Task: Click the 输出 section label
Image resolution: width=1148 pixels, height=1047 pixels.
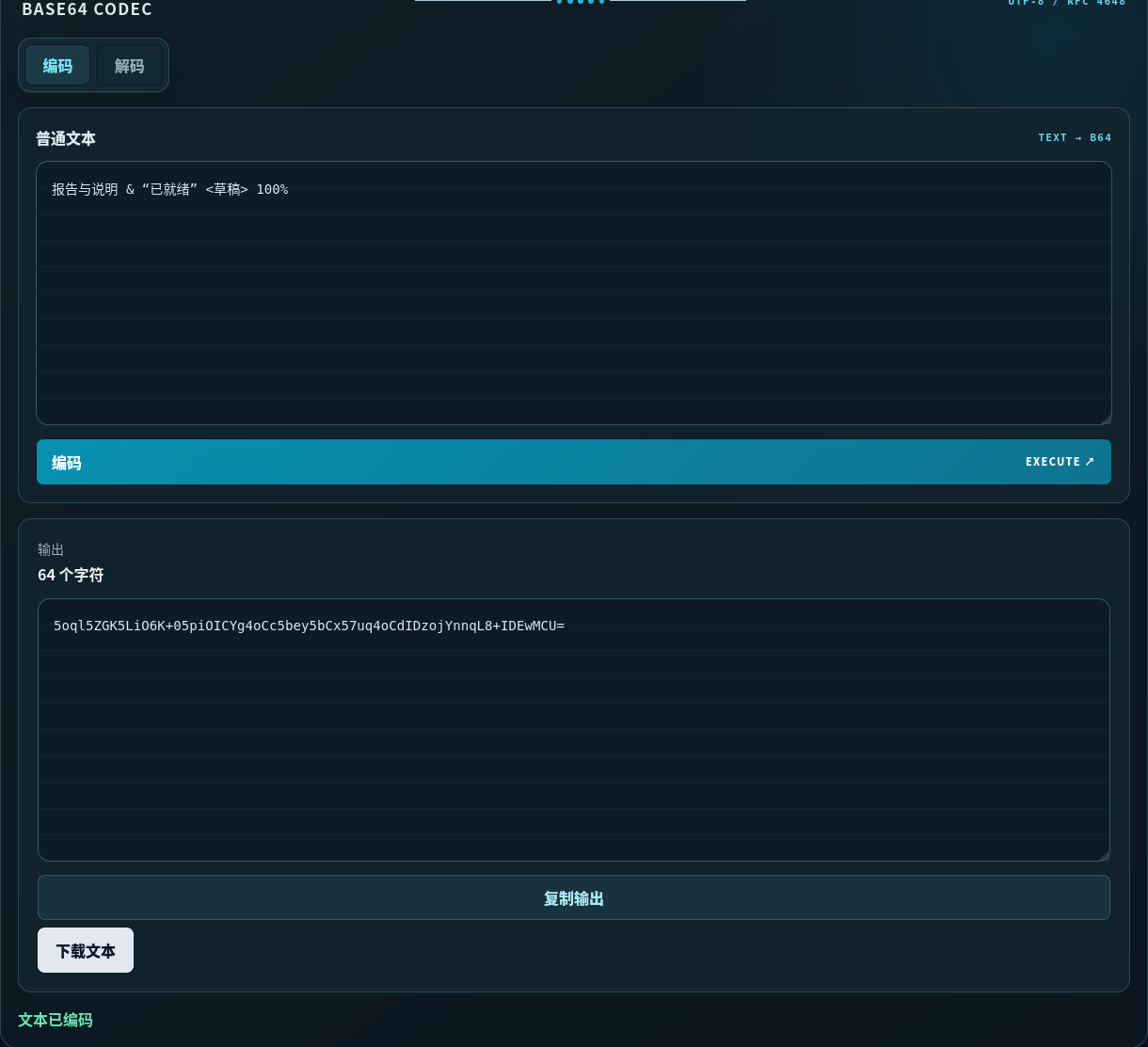Action: pyautogui.click(x=51, y=549)
